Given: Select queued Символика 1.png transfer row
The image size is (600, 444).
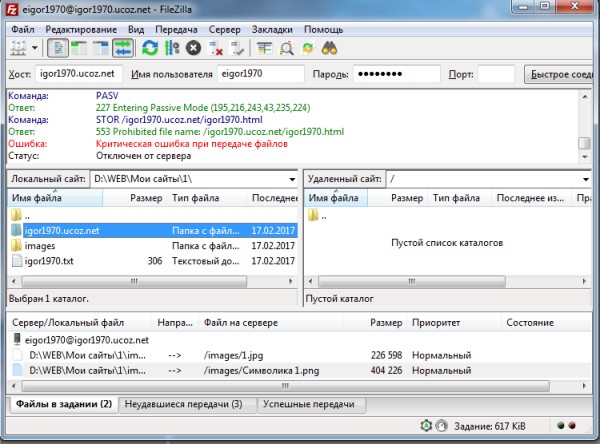Looking at the screenshot, I should click(298, 371).
